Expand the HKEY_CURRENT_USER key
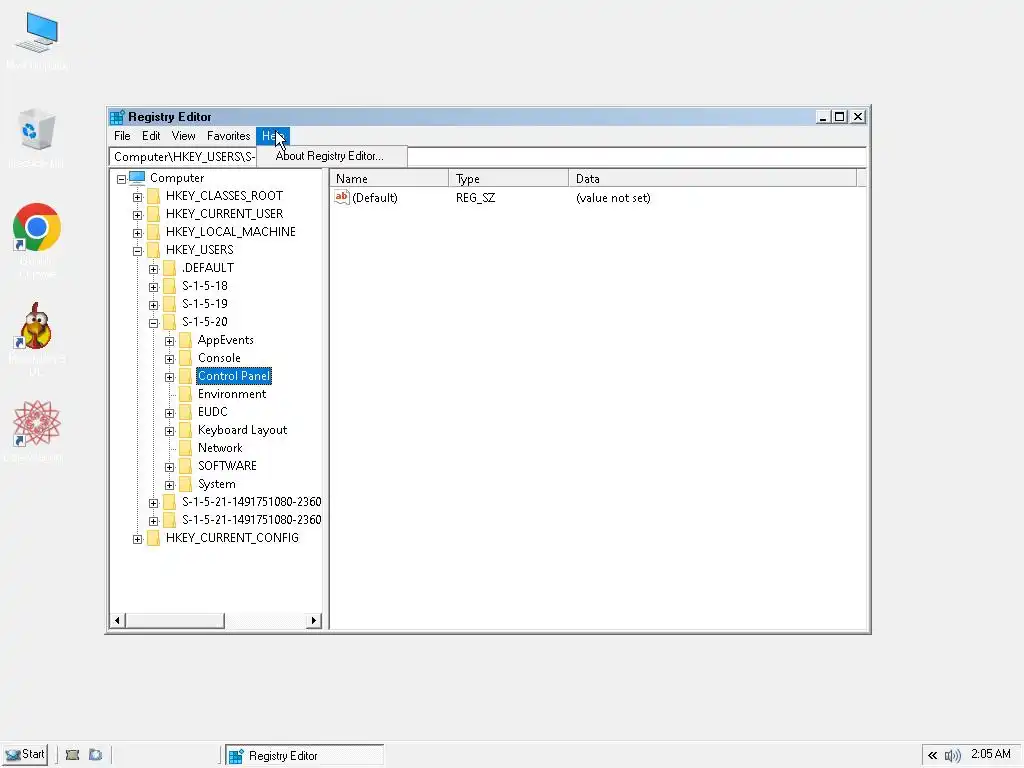1024x768 pixels. pyautogui.click(x=137, y=215)
